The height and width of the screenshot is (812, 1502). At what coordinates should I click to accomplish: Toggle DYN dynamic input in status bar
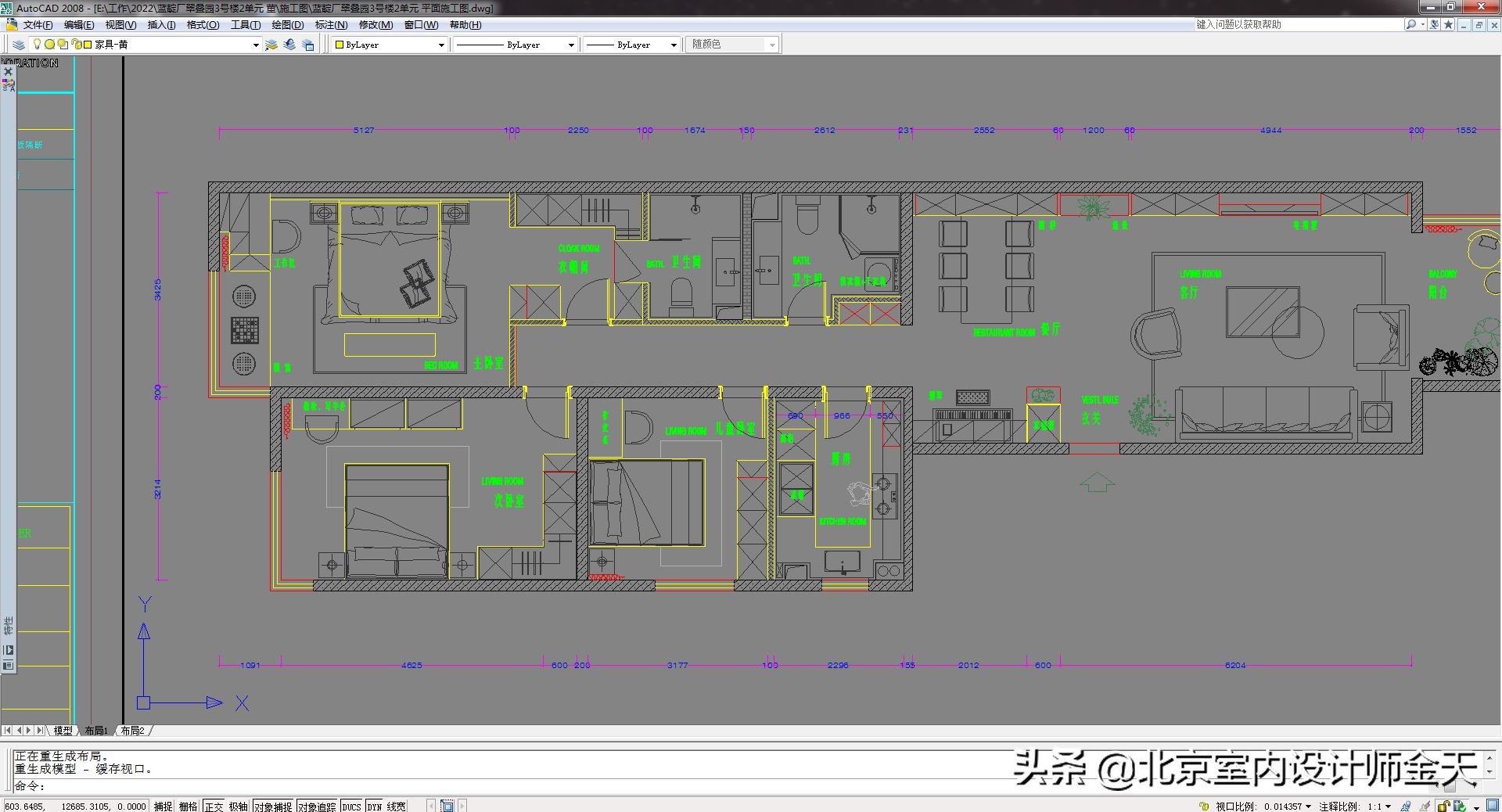(375, 806)
